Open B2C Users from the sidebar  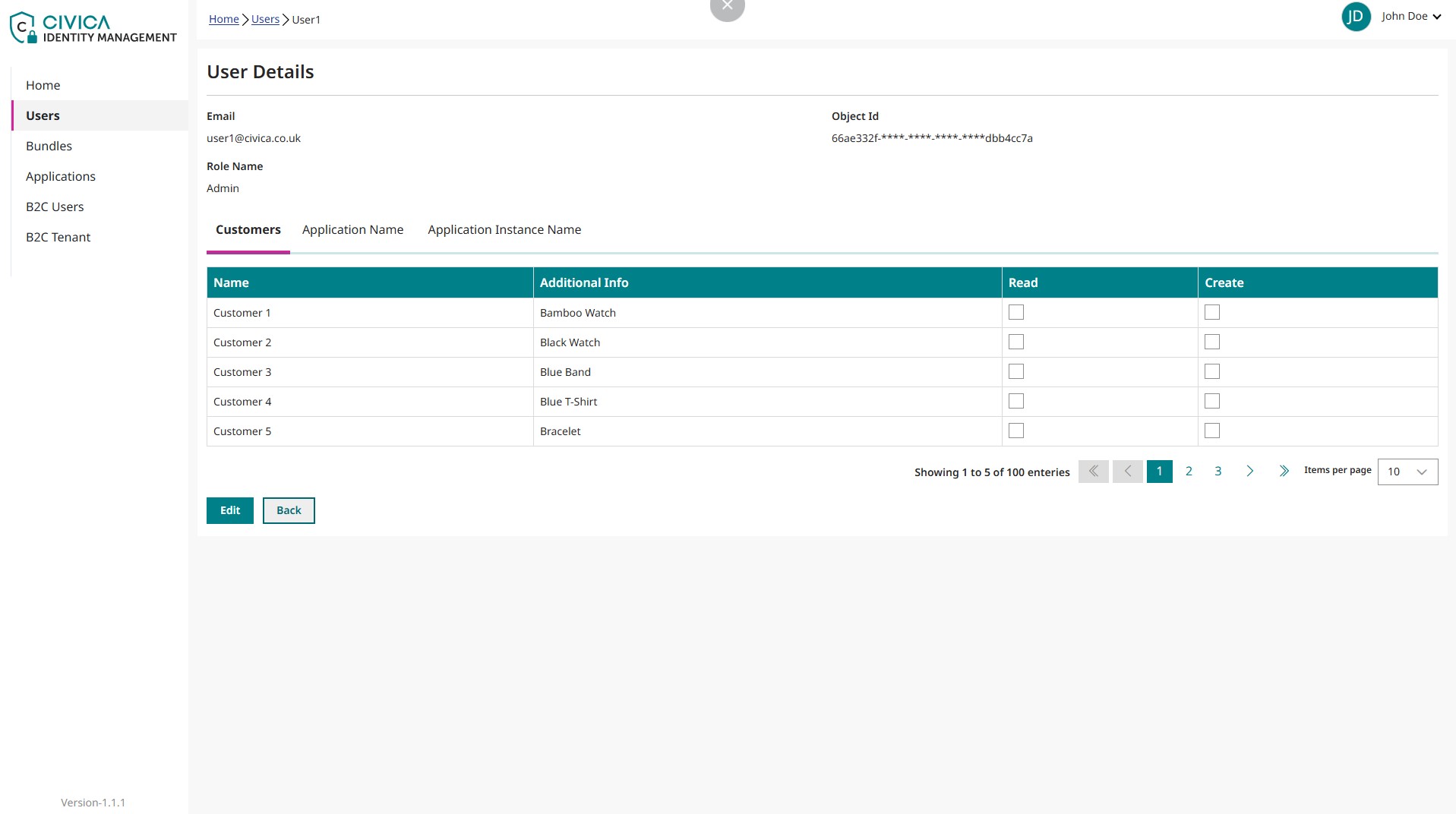click(x=55, y=206)
